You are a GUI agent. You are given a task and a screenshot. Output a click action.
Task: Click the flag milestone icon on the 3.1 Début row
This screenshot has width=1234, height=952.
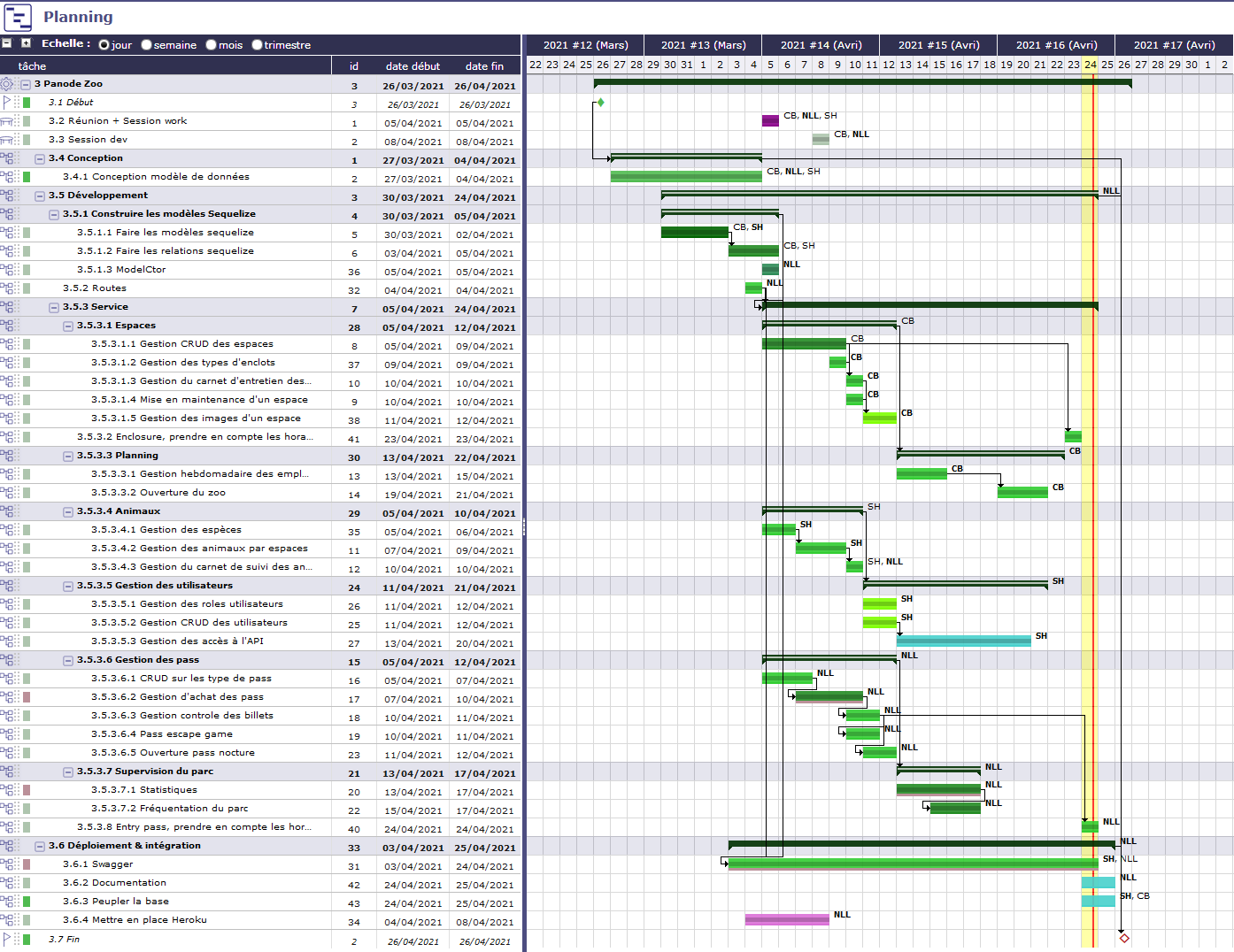coord(7,103)
